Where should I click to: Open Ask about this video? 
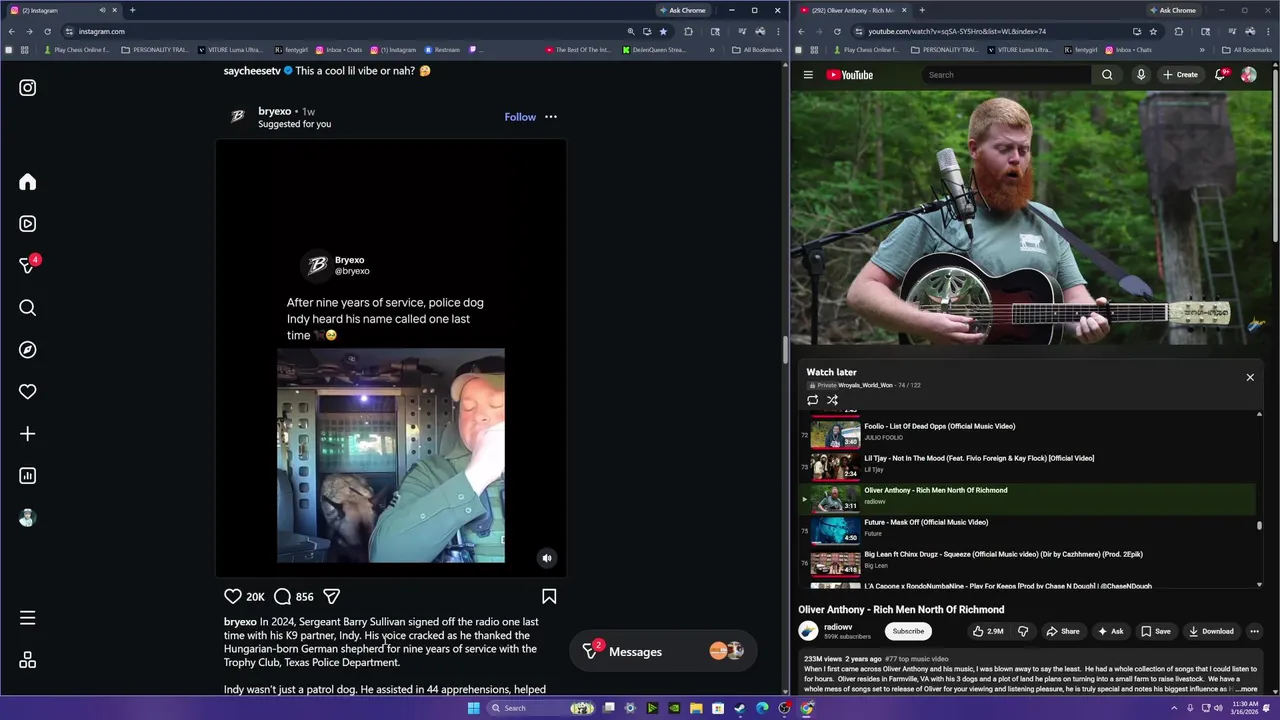click(1111, 631)
